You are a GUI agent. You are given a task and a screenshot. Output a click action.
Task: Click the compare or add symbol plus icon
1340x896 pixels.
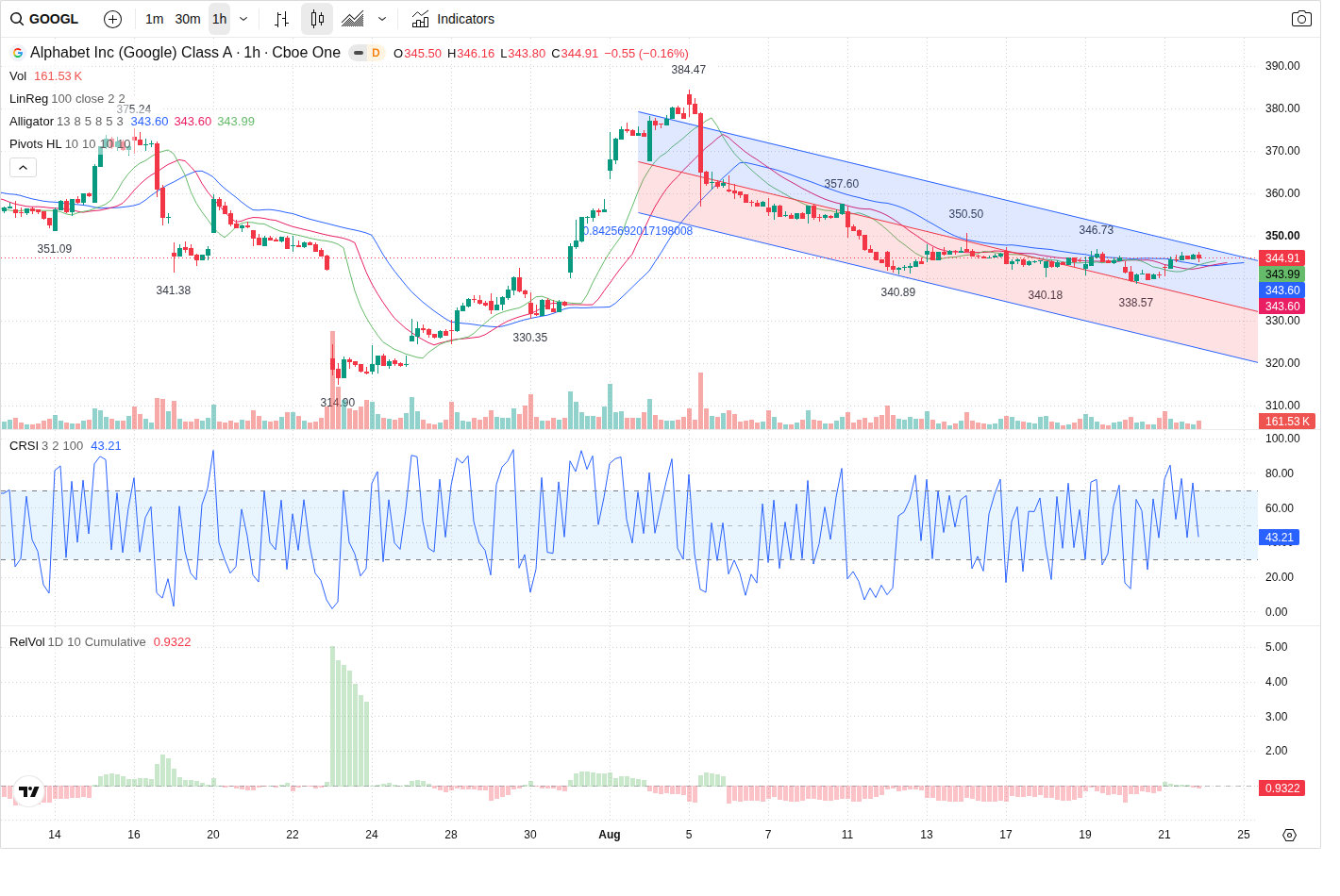112,19
